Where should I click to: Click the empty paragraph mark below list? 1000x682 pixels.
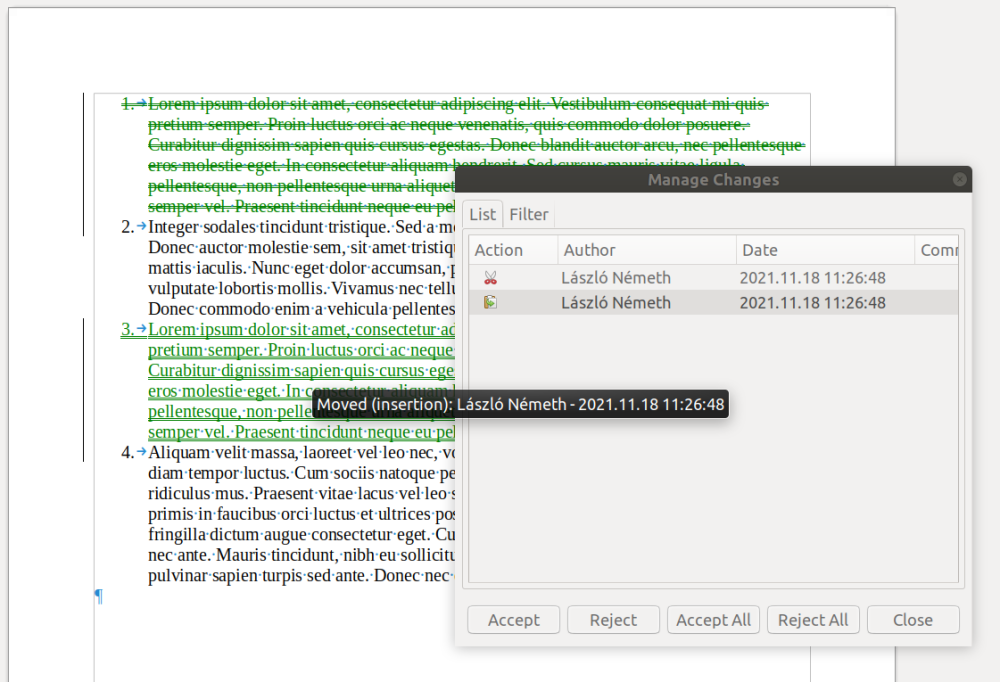pyautogui.click(x=98, y=596)
